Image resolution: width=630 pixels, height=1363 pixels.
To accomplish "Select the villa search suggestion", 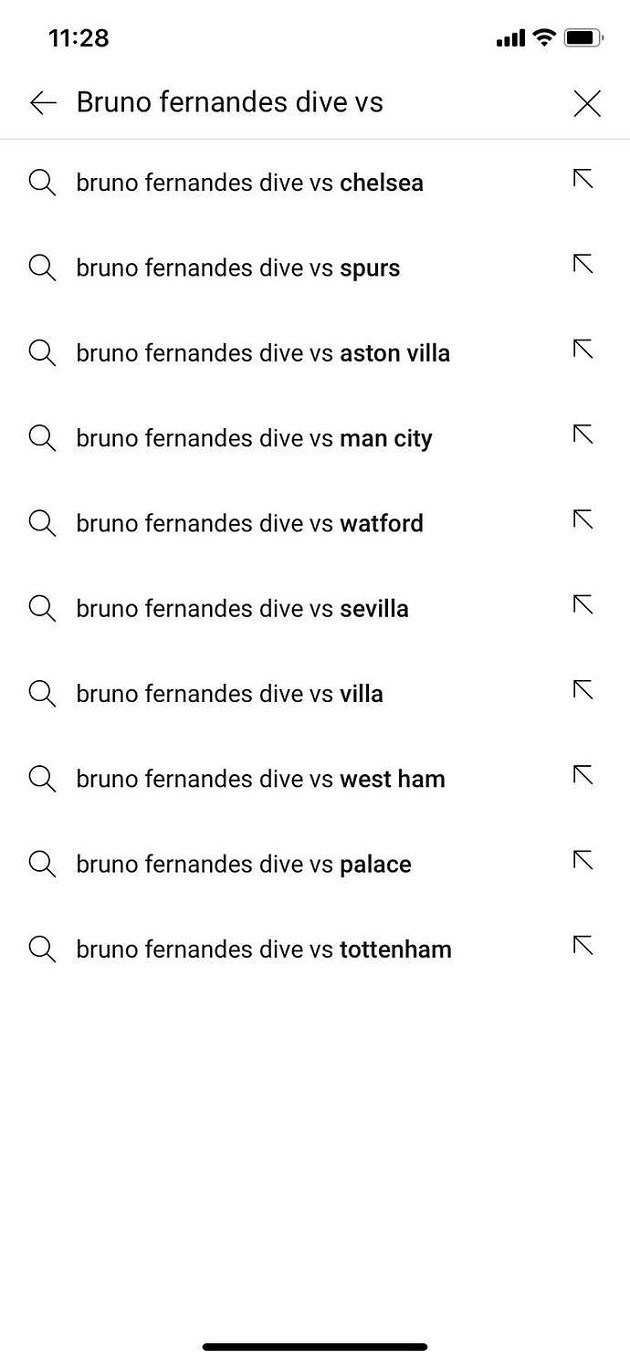I will 230,693.
